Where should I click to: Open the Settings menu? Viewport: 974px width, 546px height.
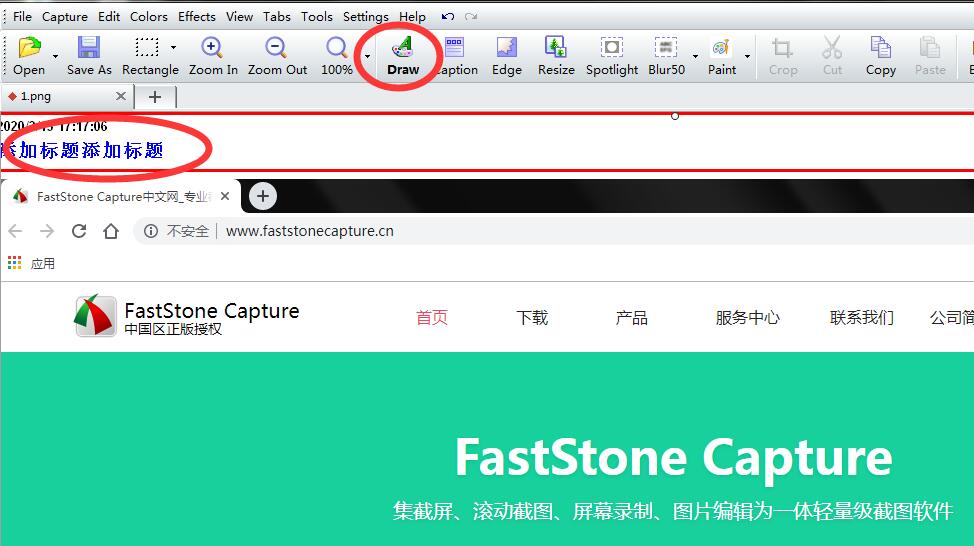click(x=366, y=17)
